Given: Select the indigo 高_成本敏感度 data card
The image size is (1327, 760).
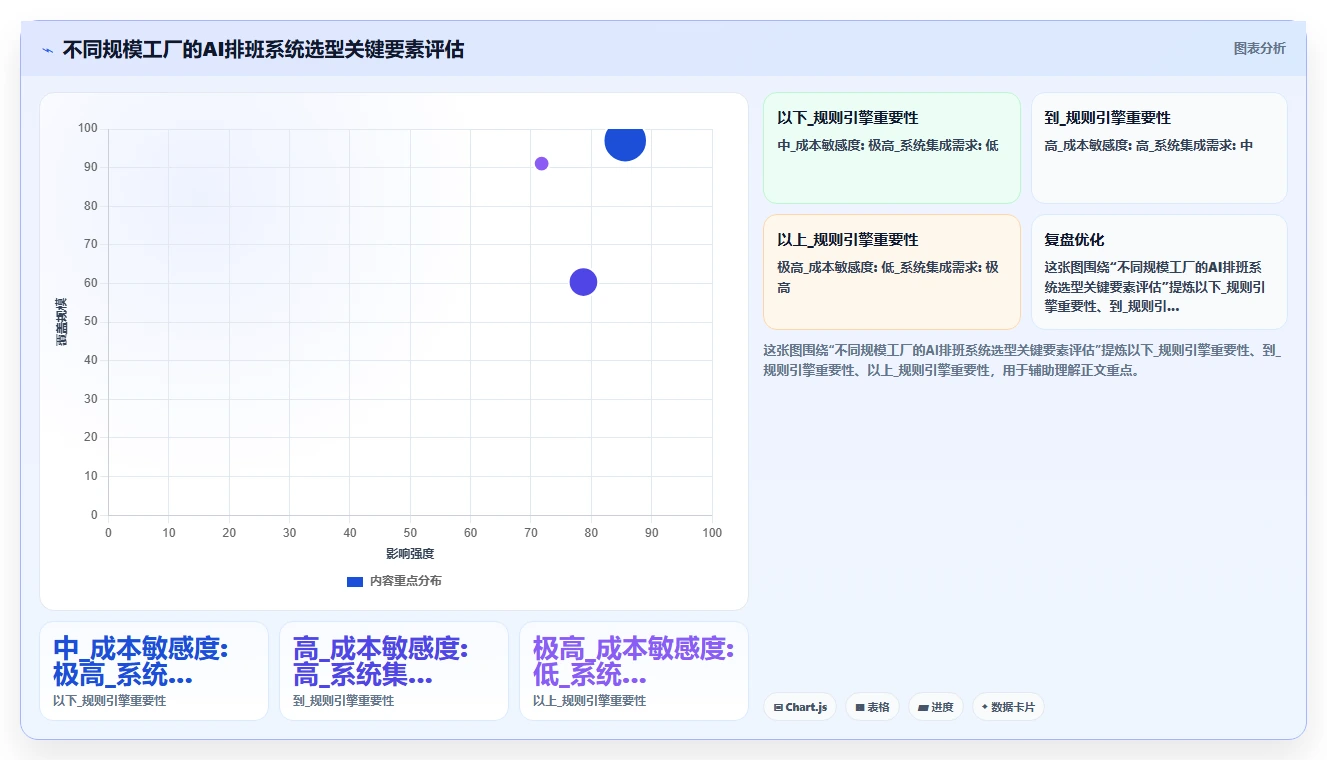Looking at the screenshot, I should 394,671.
